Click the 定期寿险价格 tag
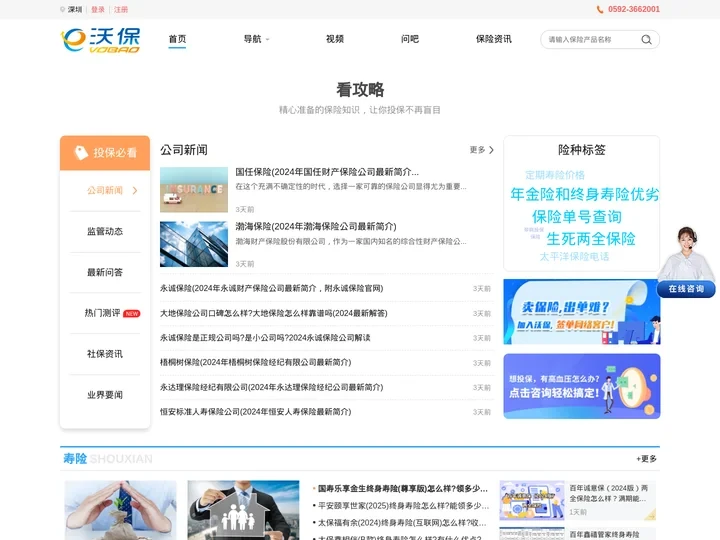The image size is (720, 540). tap(555, 175)
